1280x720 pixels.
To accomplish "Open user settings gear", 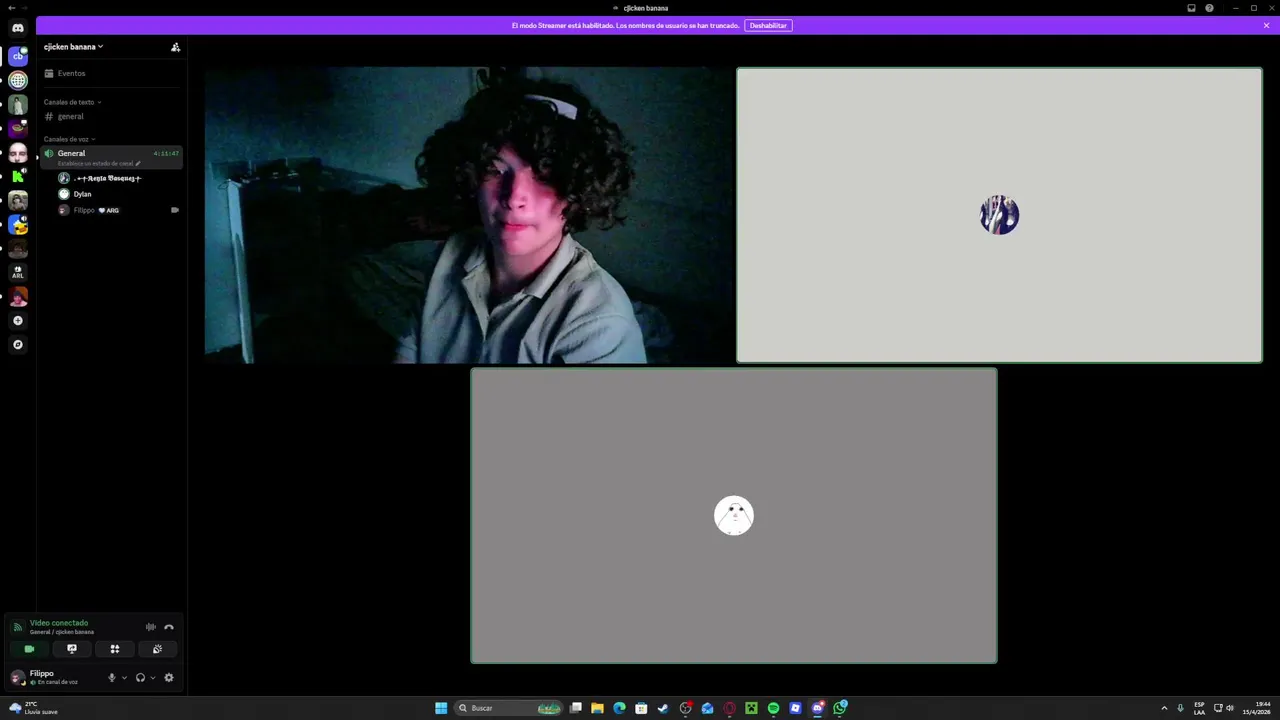I will click(169, 677).
